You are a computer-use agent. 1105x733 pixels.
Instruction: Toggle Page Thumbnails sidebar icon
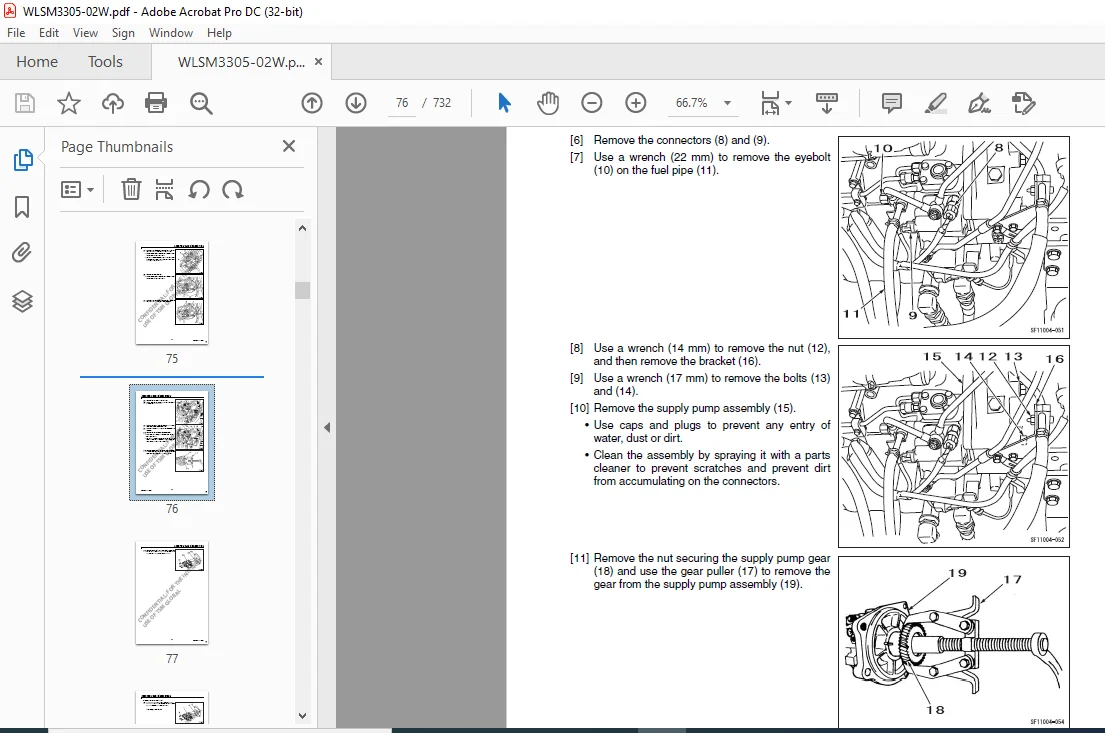(23, 160)
